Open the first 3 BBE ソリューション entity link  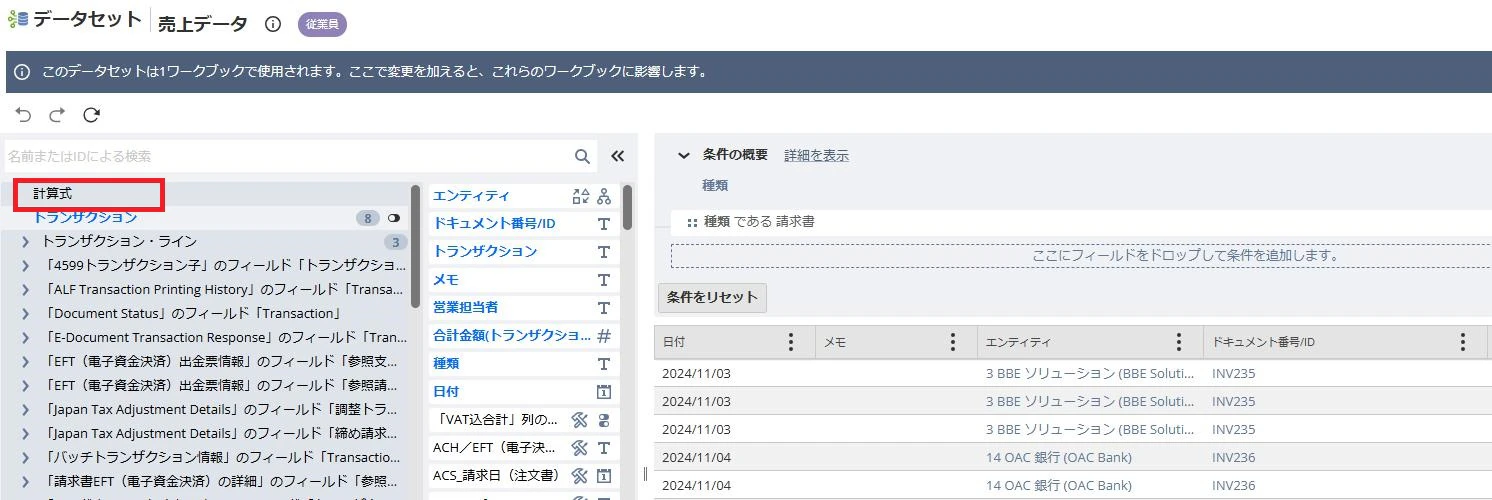(1090, 374)
